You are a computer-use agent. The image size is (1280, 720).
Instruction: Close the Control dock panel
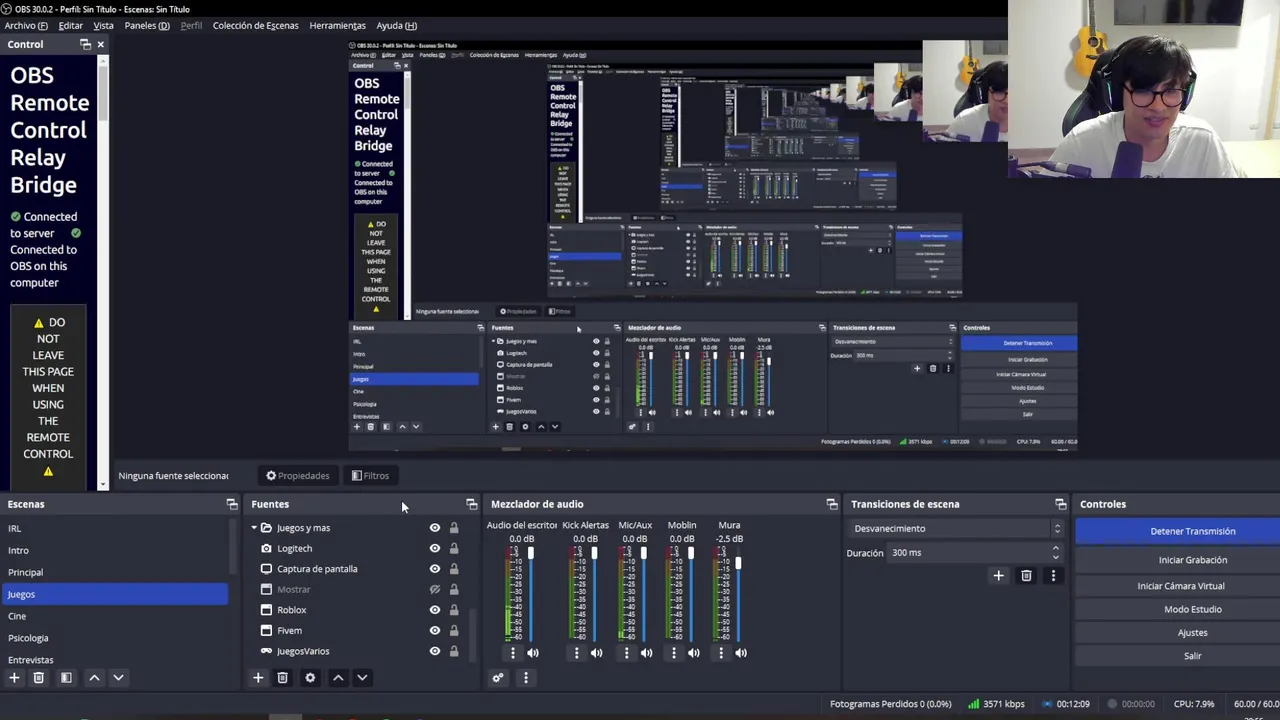click(100, 44)
